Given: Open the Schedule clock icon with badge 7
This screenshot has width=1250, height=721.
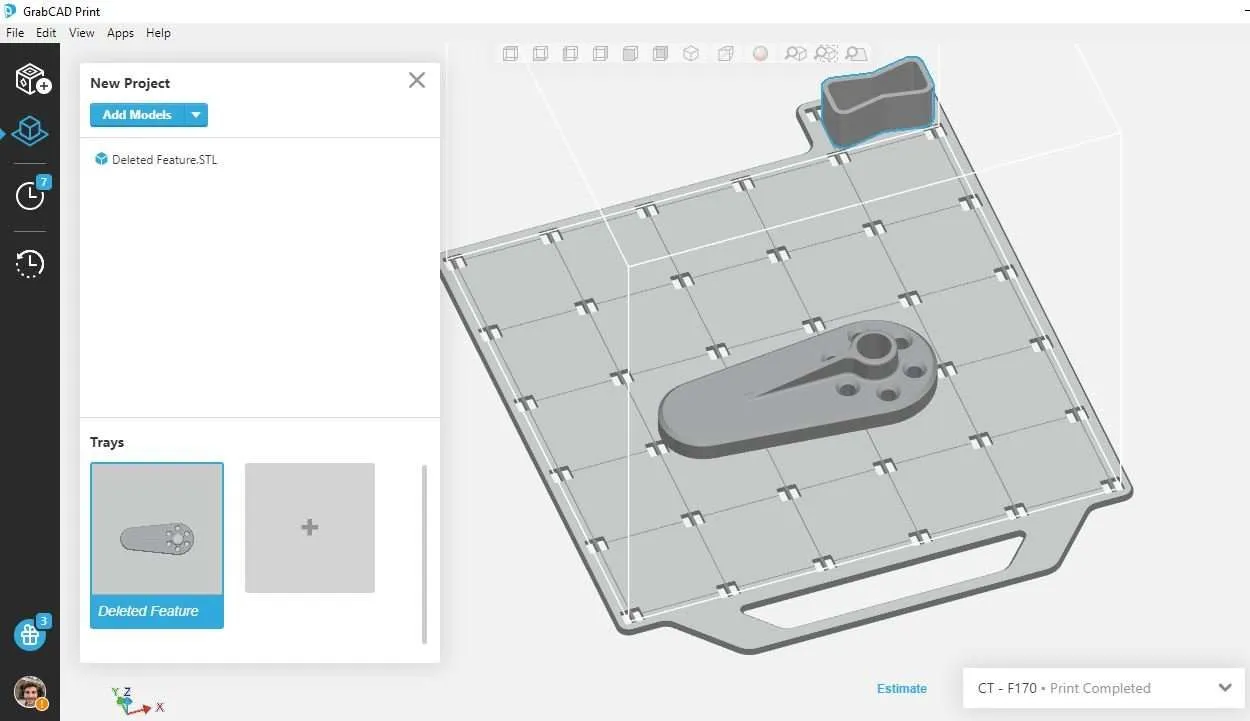Looking at the screenshot, I should coord(32,194).
